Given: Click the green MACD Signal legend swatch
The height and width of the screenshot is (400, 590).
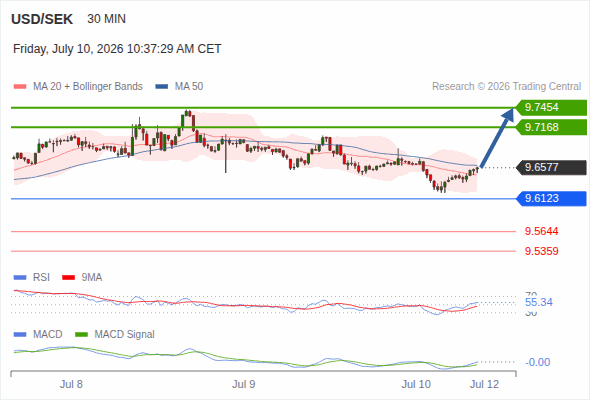Looking at the screenshot, I should (82, 335).
